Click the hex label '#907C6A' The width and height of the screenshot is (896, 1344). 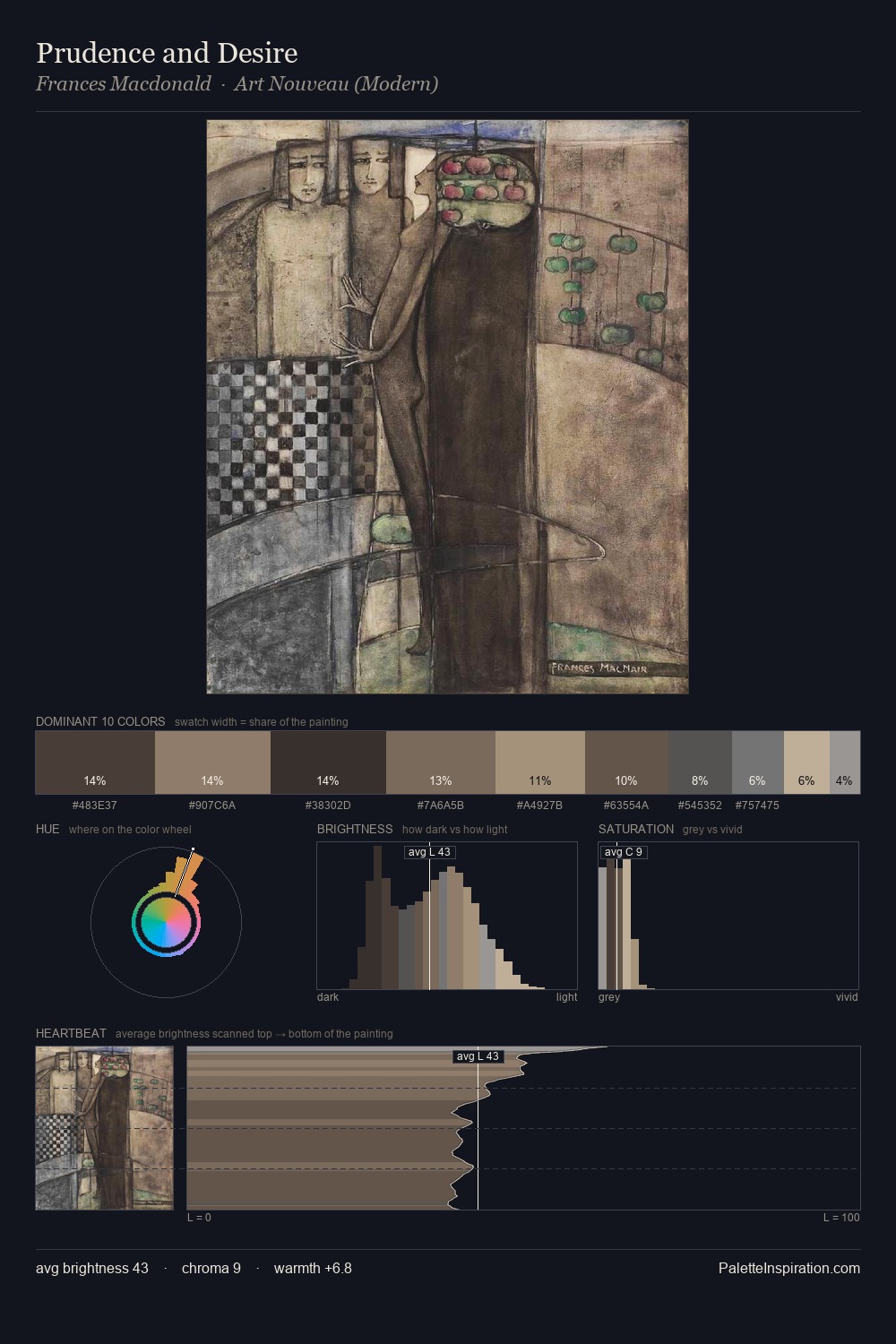(212, 805)
